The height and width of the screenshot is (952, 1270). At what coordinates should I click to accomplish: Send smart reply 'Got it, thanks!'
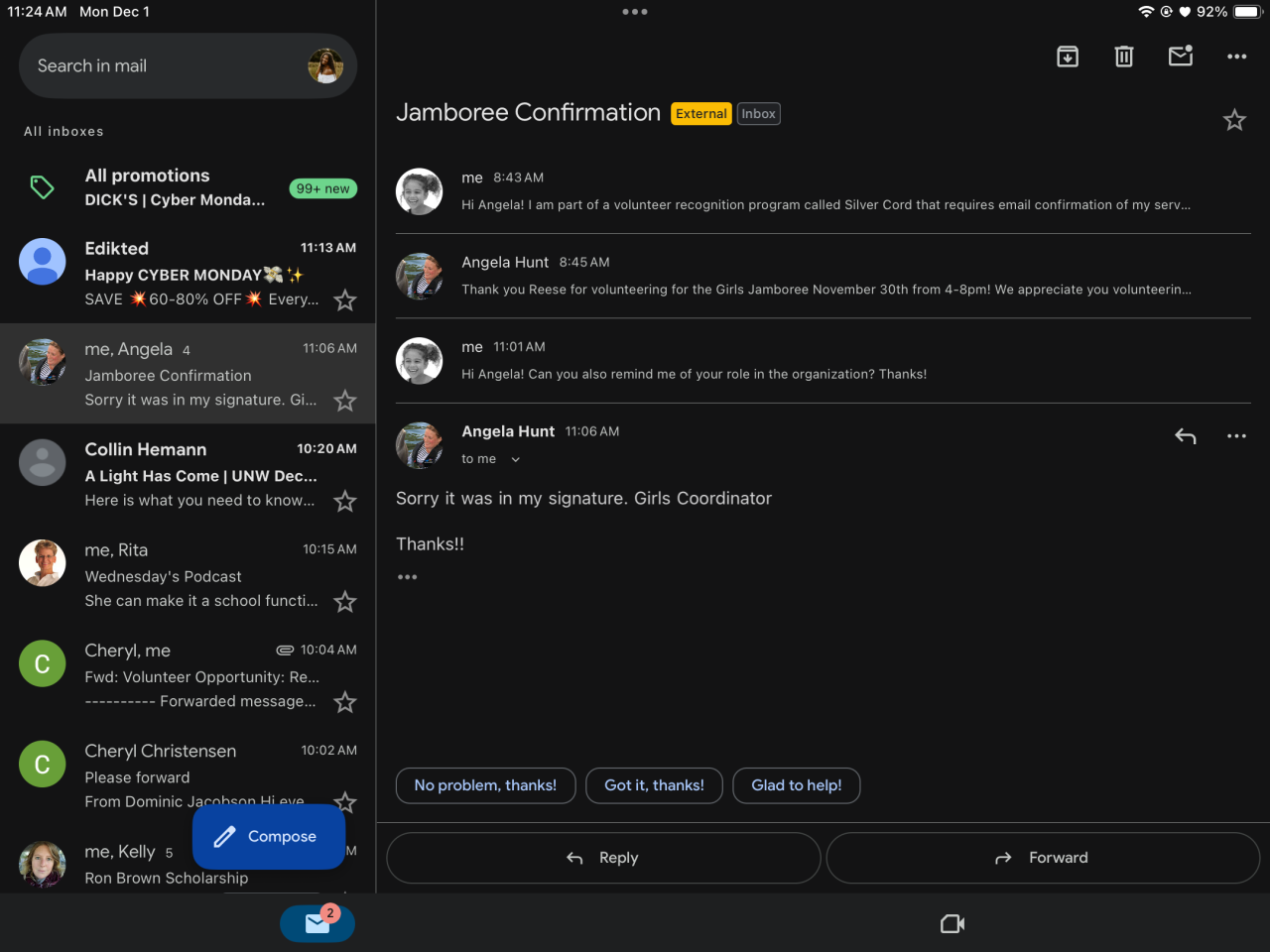point(654,785)
